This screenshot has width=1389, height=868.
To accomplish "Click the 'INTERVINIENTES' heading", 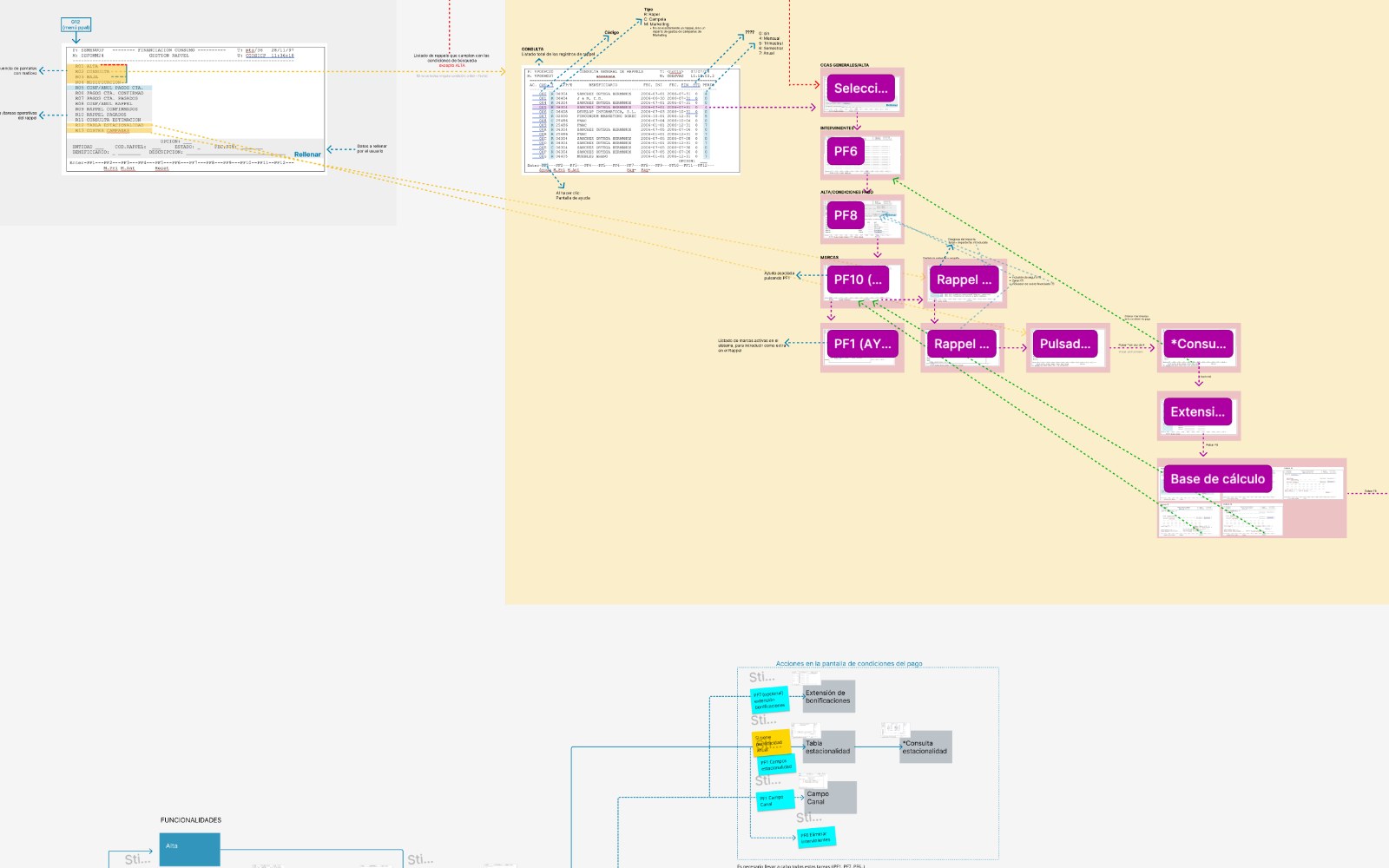I will point(838,128).
